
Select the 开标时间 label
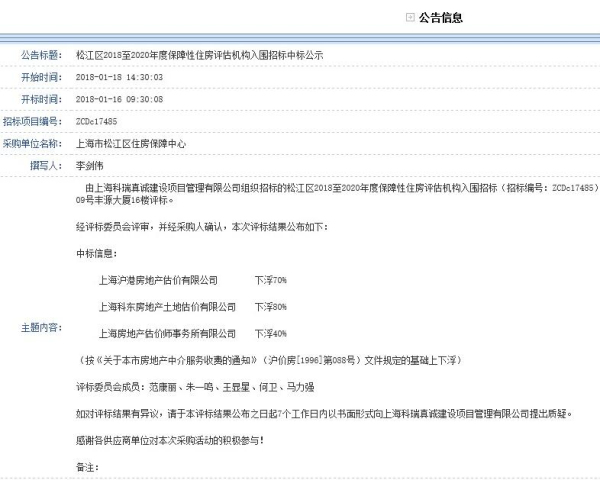coord(41,100)
